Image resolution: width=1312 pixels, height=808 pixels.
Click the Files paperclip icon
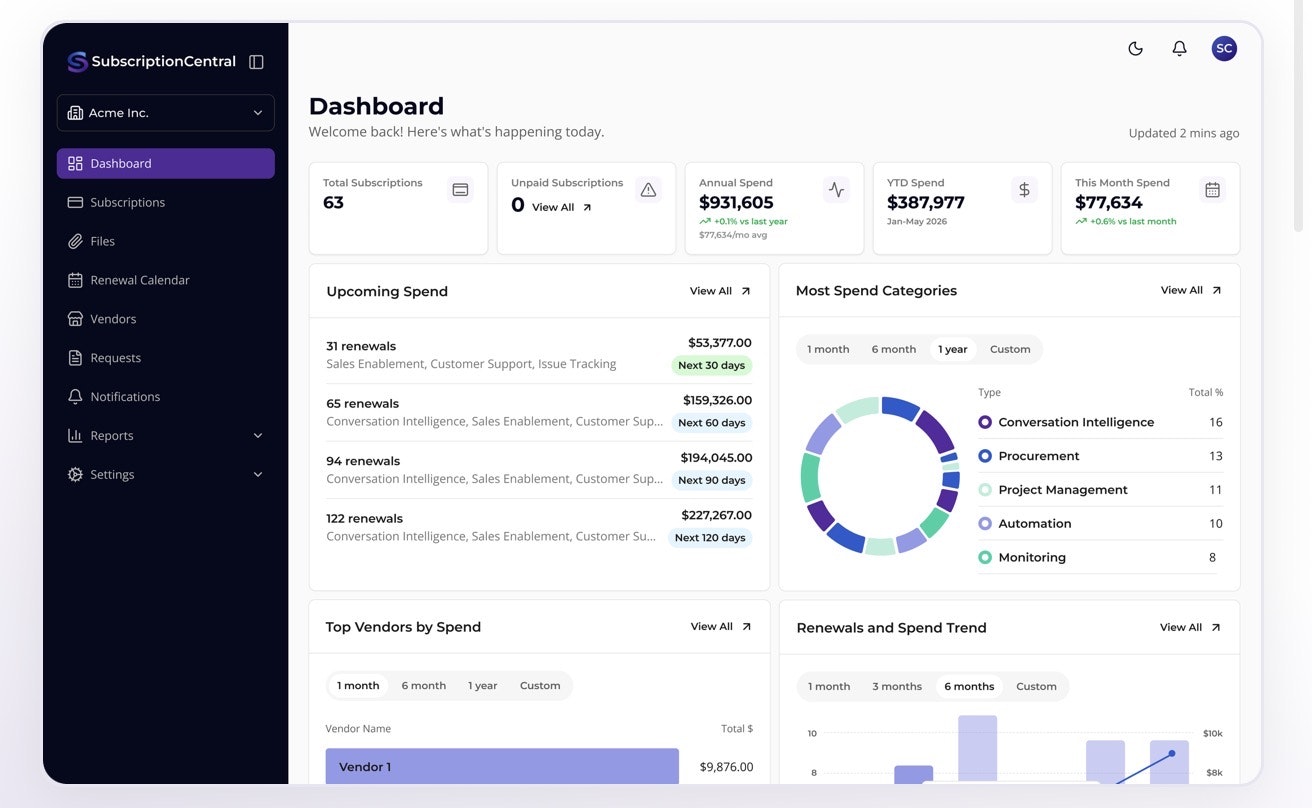tap(75, 241)
